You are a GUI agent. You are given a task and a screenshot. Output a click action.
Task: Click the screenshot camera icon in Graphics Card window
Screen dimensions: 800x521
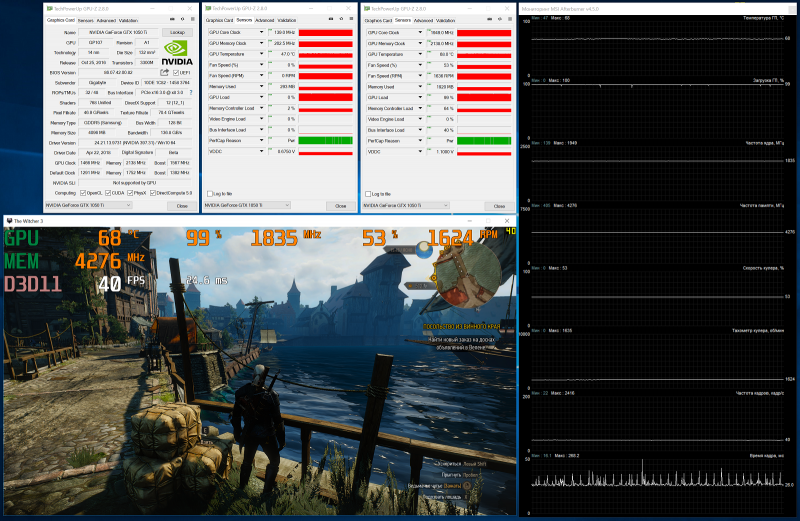(x=170, y=20)
